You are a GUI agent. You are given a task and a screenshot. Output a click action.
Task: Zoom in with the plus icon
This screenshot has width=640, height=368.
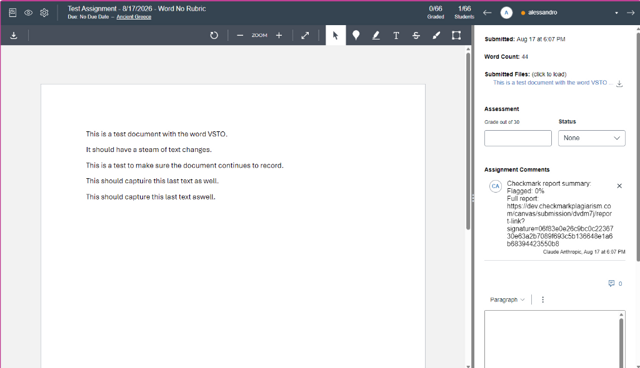[279, 35]
